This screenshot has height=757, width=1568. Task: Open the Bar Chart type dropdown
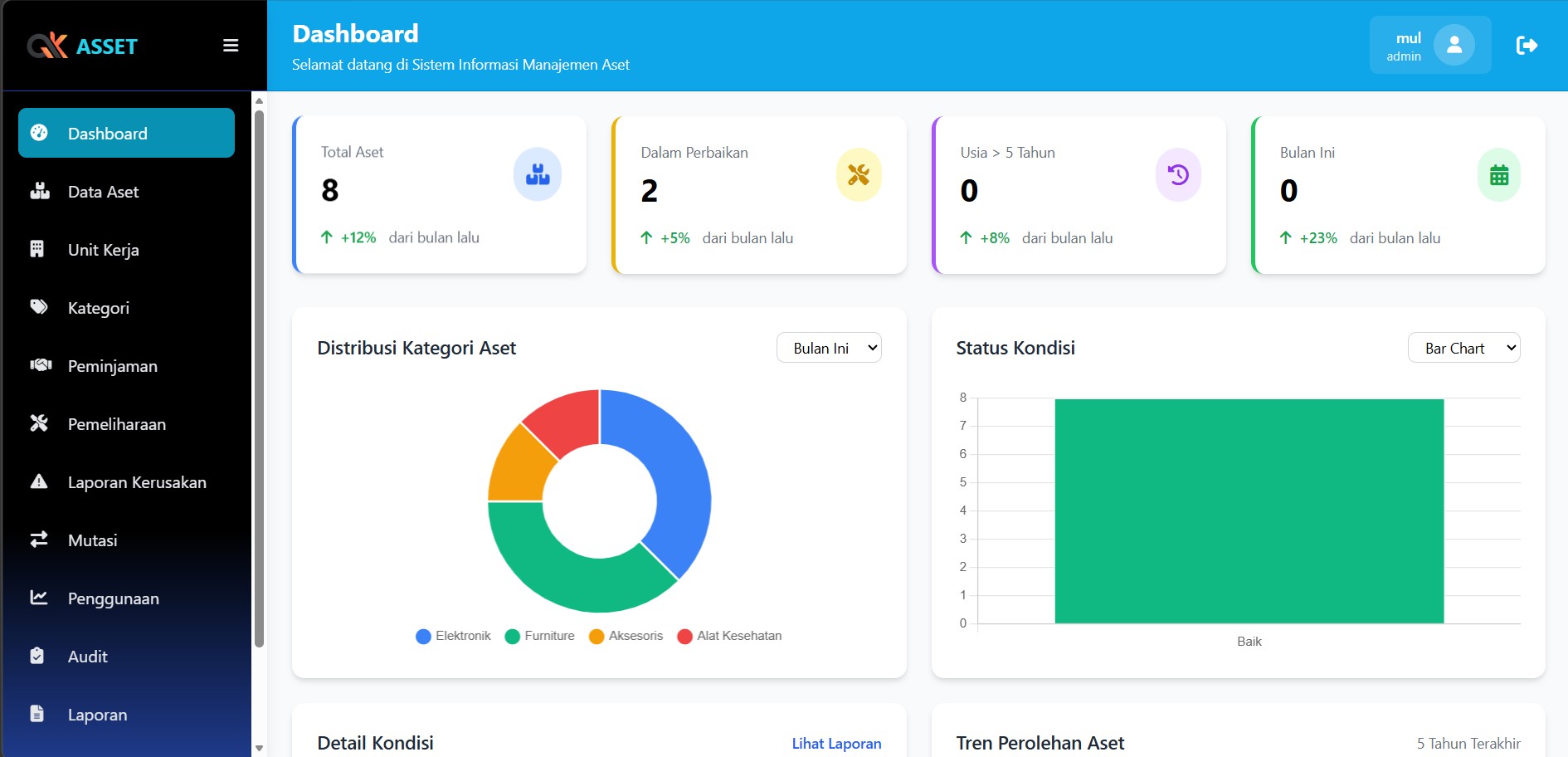click(x=1463, y=348)
